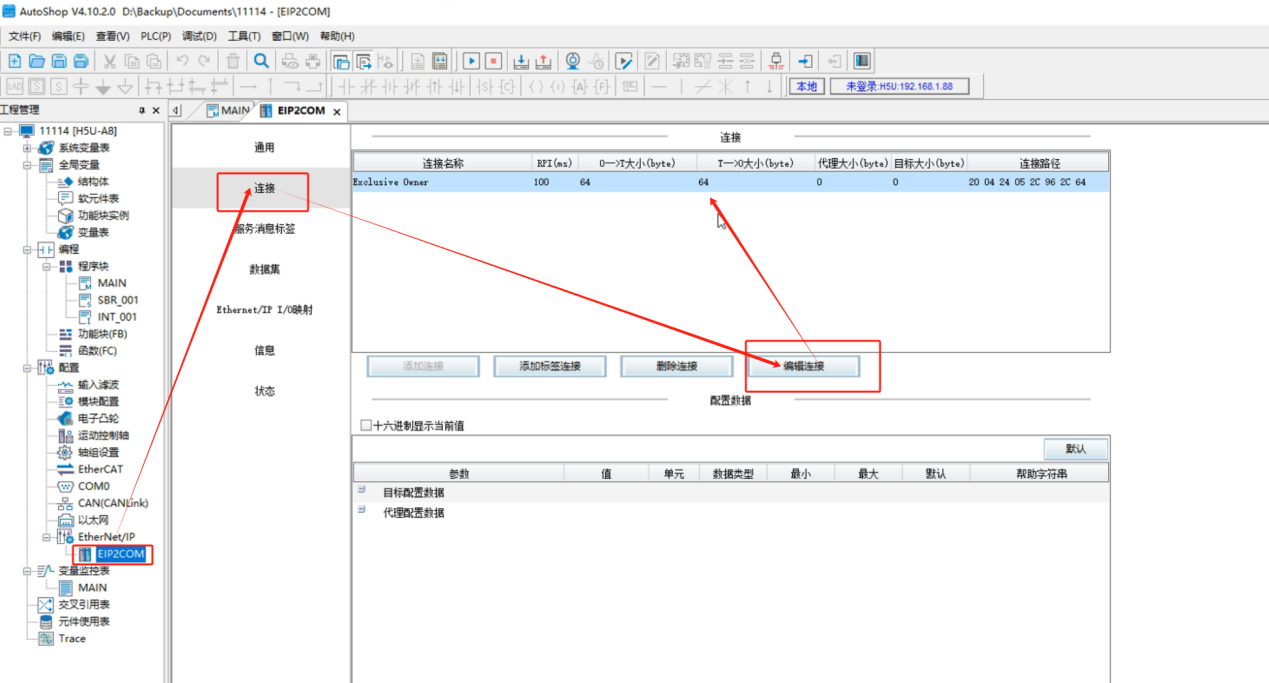Click the Upload from PLC icon

click(x=543, y=61)
